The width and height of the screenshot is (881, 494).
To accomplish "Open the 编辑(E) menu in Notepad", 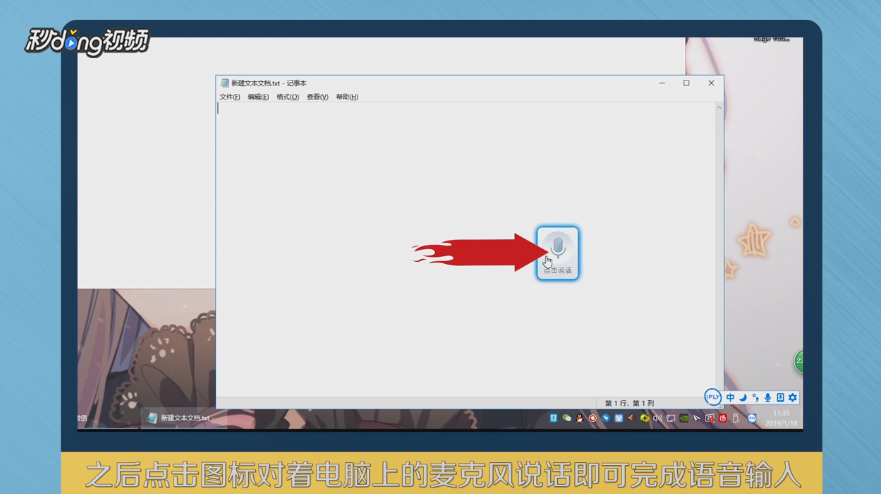I will point(258,97).
